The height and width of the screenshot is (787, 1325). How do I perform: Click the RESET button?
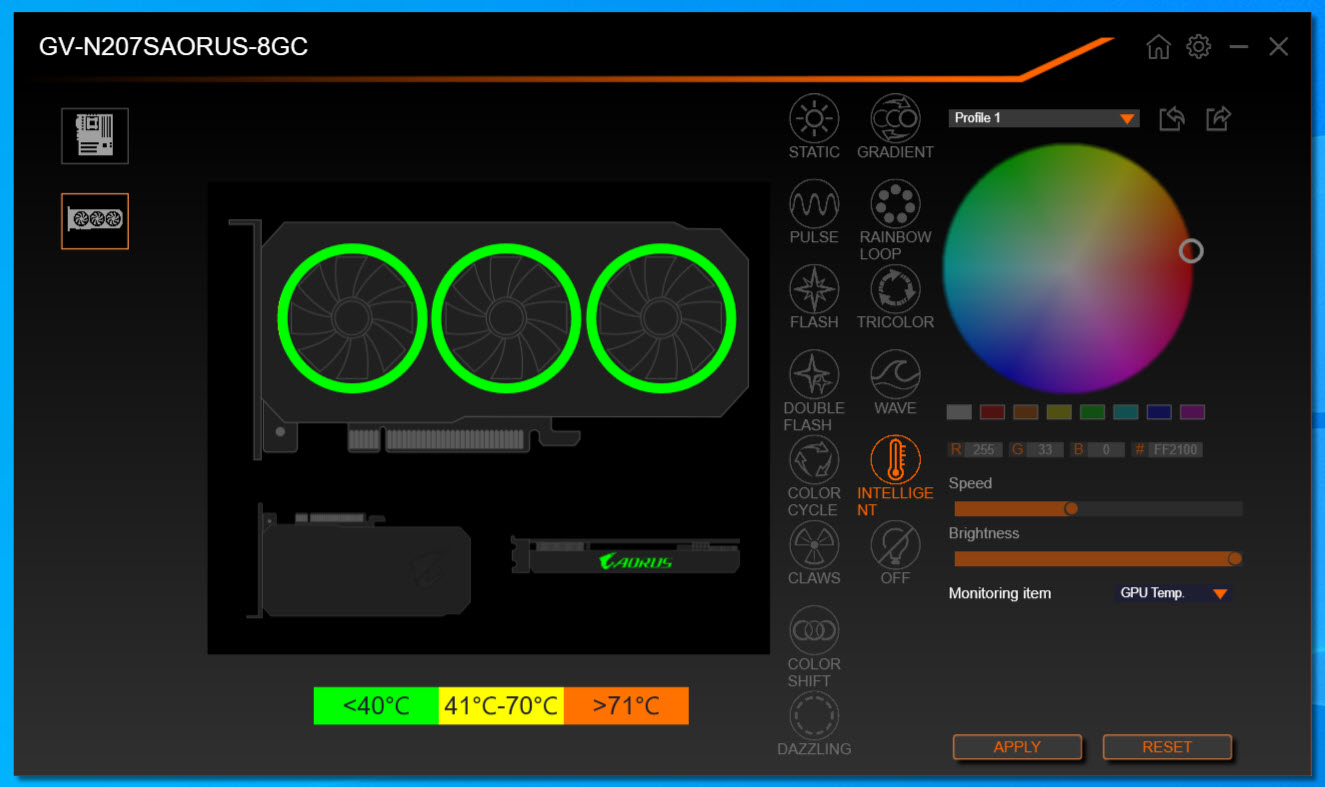[x=1167, y=747]
